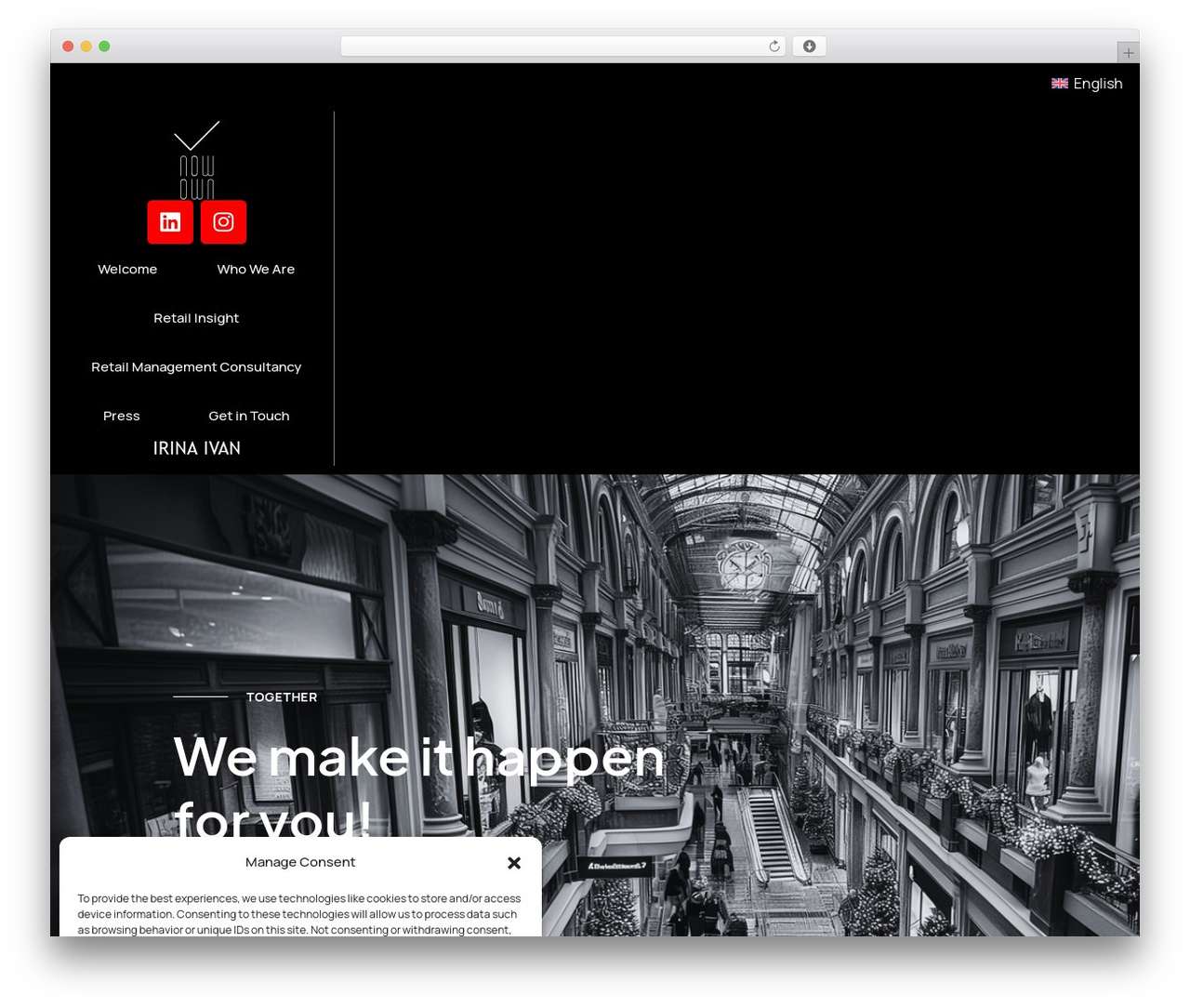Click the IRINA IVAN name text
This screenshot has width=1190, height=1008.
point(197,448)
